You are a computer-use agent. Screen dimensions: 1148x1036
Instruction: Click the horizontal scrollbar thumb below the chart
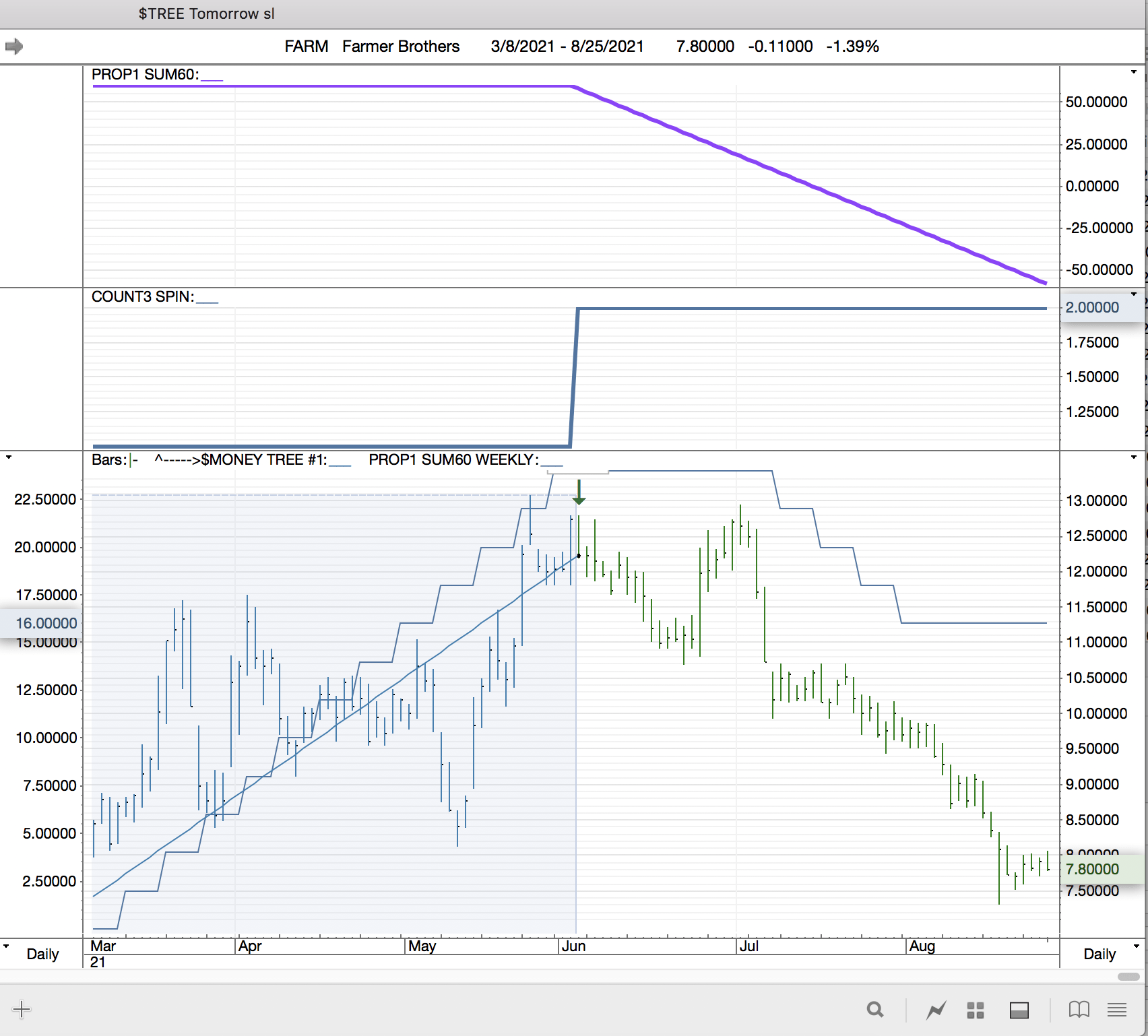(x=1128, y=977)
